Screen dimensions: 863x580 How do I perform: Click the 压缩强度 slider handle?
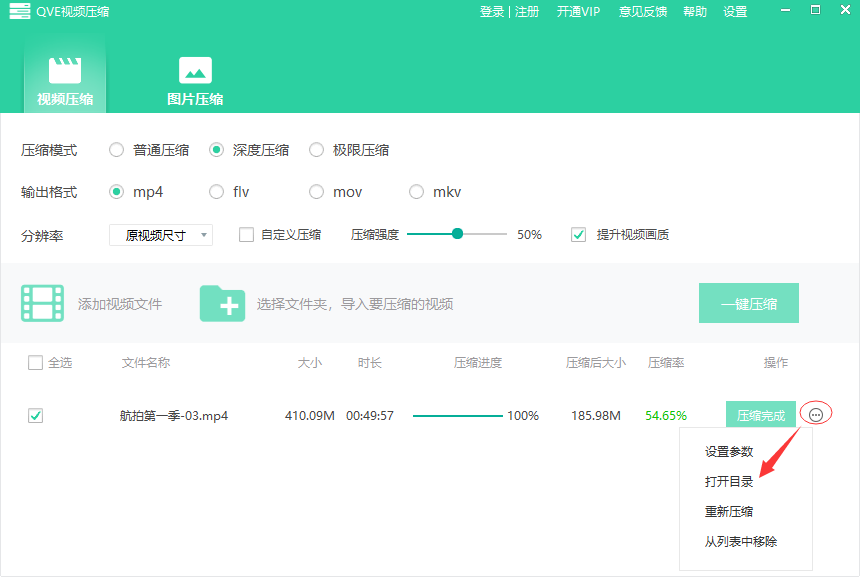coord(457,234)
